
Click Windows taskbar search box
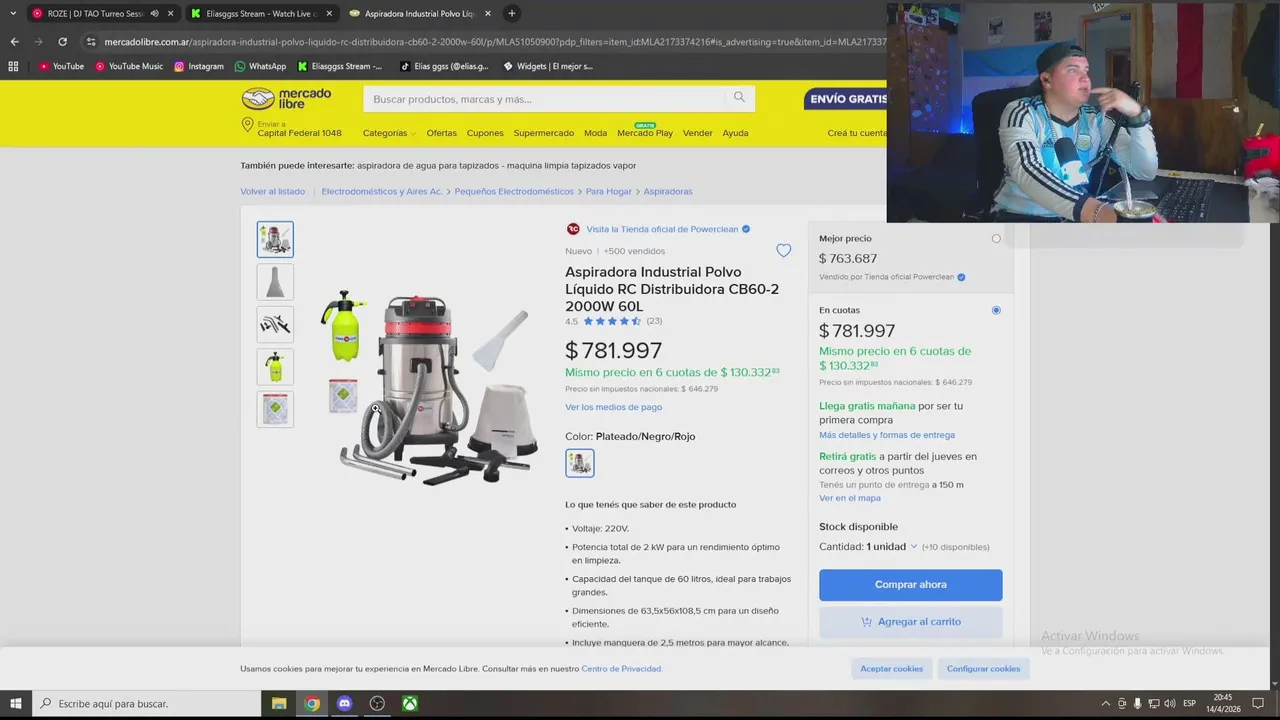click(x=145, y=703)
